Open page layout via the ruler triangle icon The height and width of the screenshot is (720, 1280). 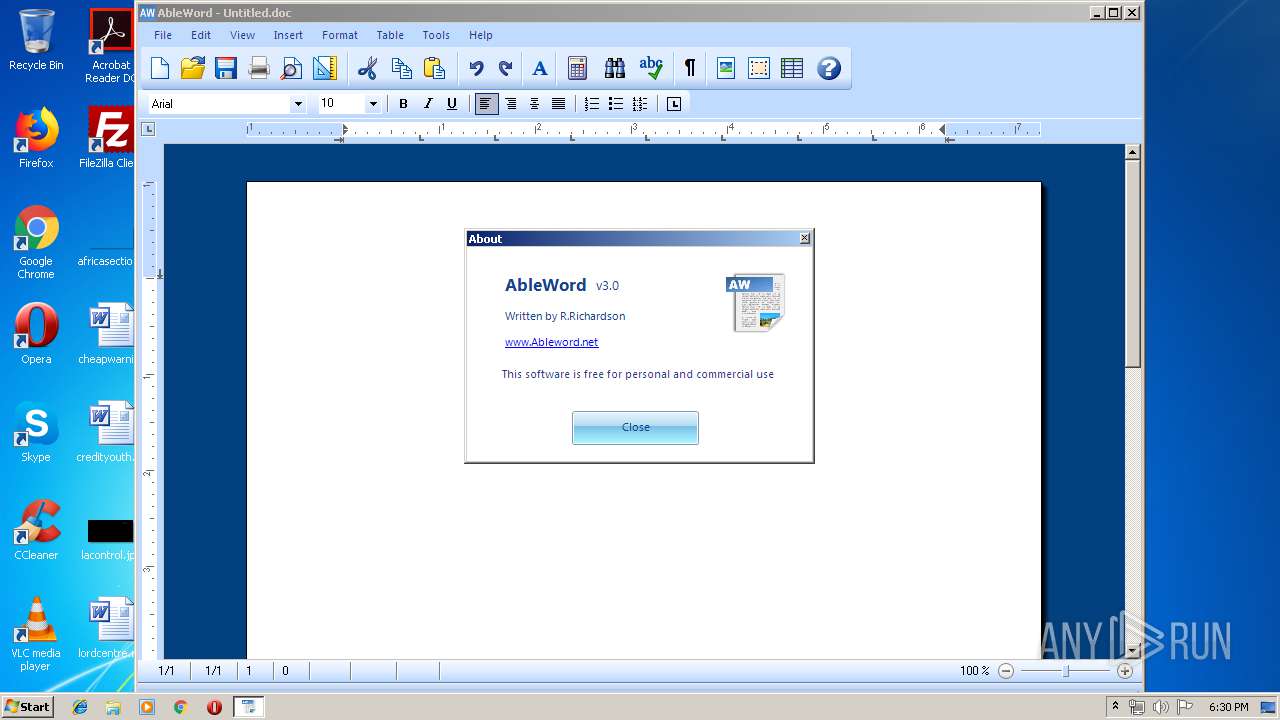coord(324,68)
